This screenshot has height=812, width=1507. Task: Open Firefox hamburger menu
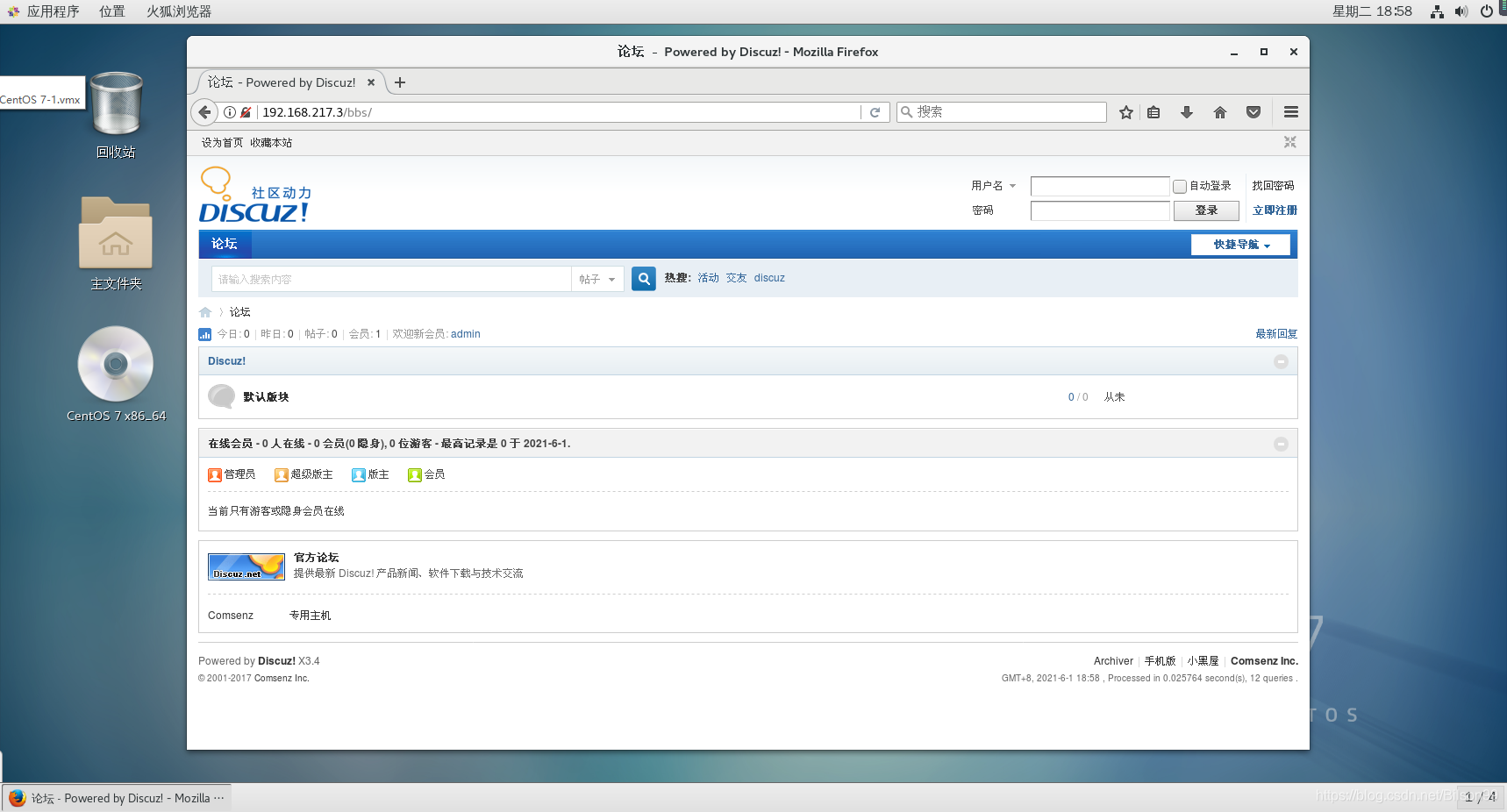(x=1291, y=112)
